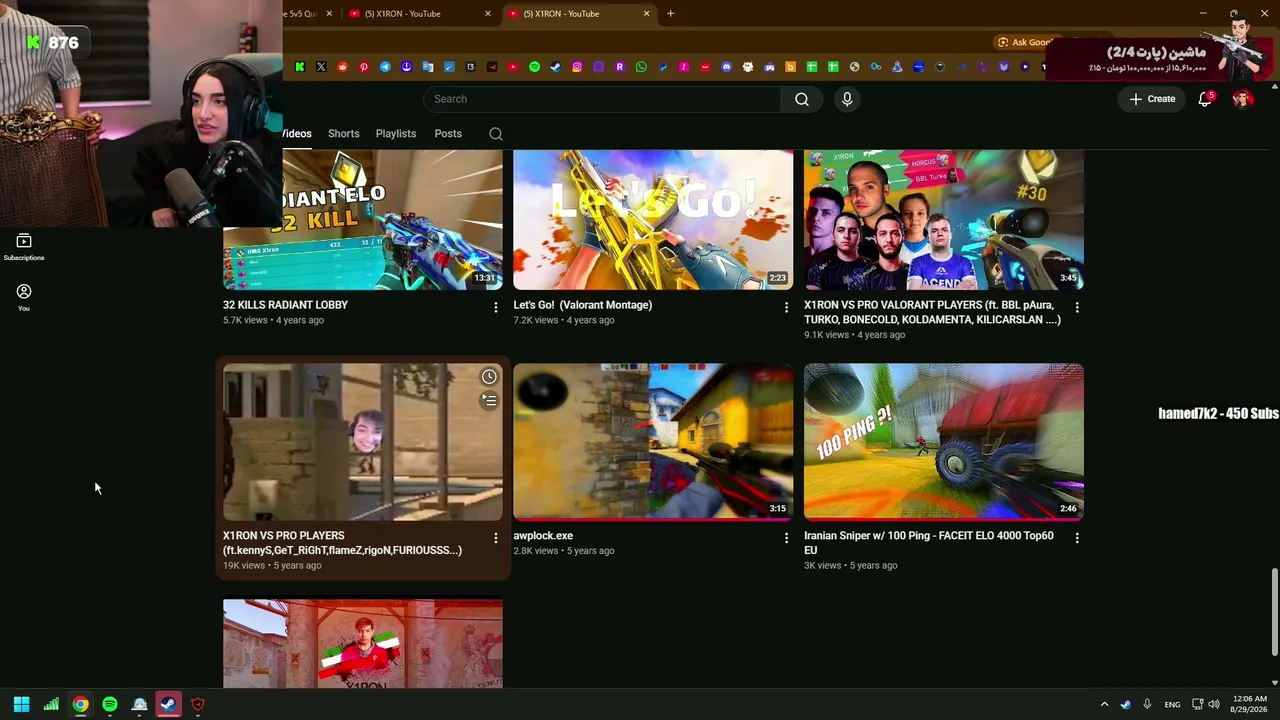Open Steam from the taskbar

point(168,704)
